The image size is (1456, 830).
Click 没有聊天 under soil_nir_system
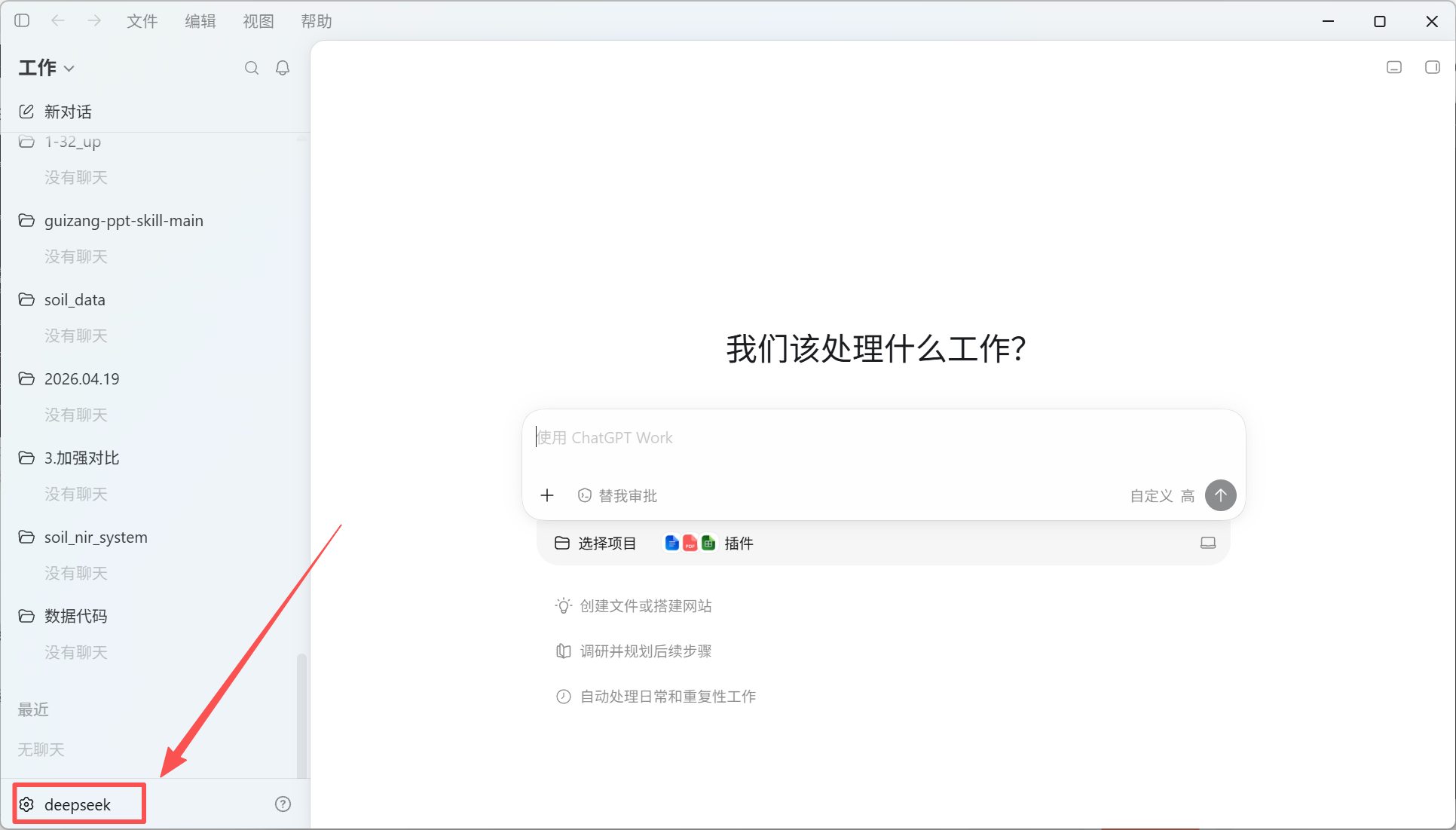click(x=75, y=573)
